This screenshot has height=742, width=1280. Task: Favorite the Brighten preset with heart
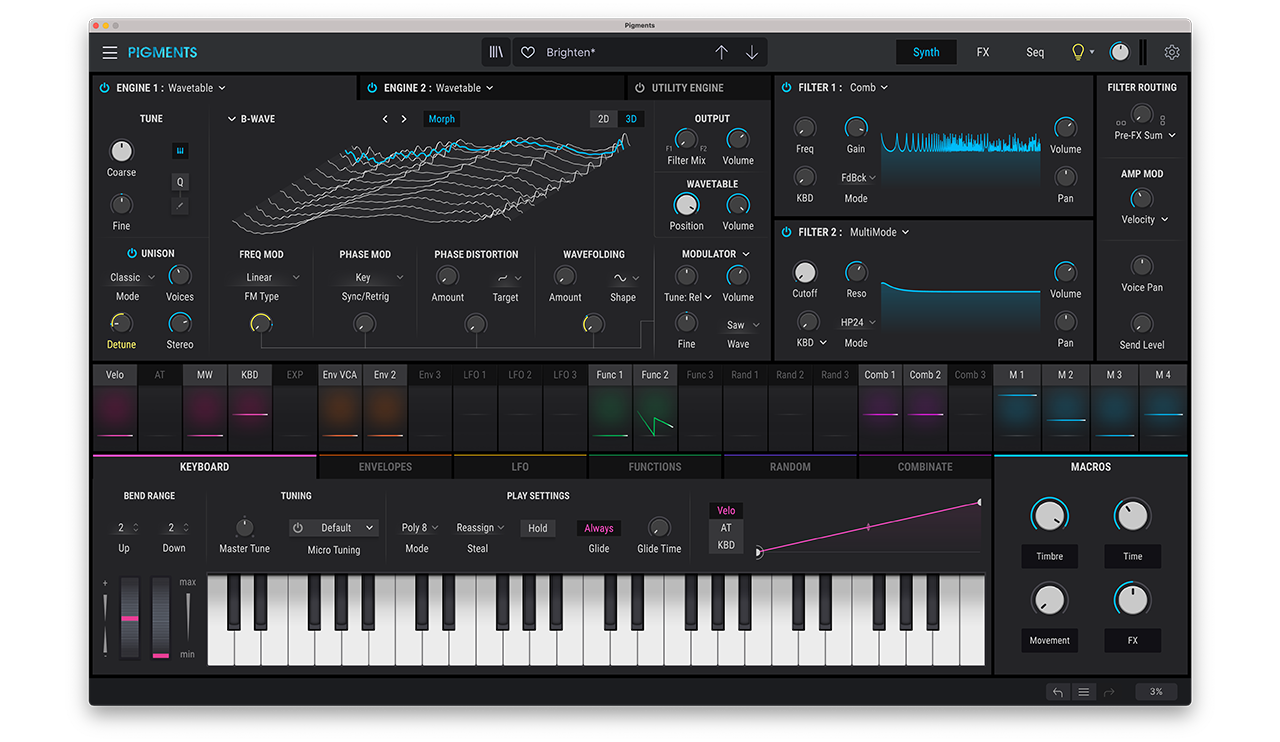528,52
